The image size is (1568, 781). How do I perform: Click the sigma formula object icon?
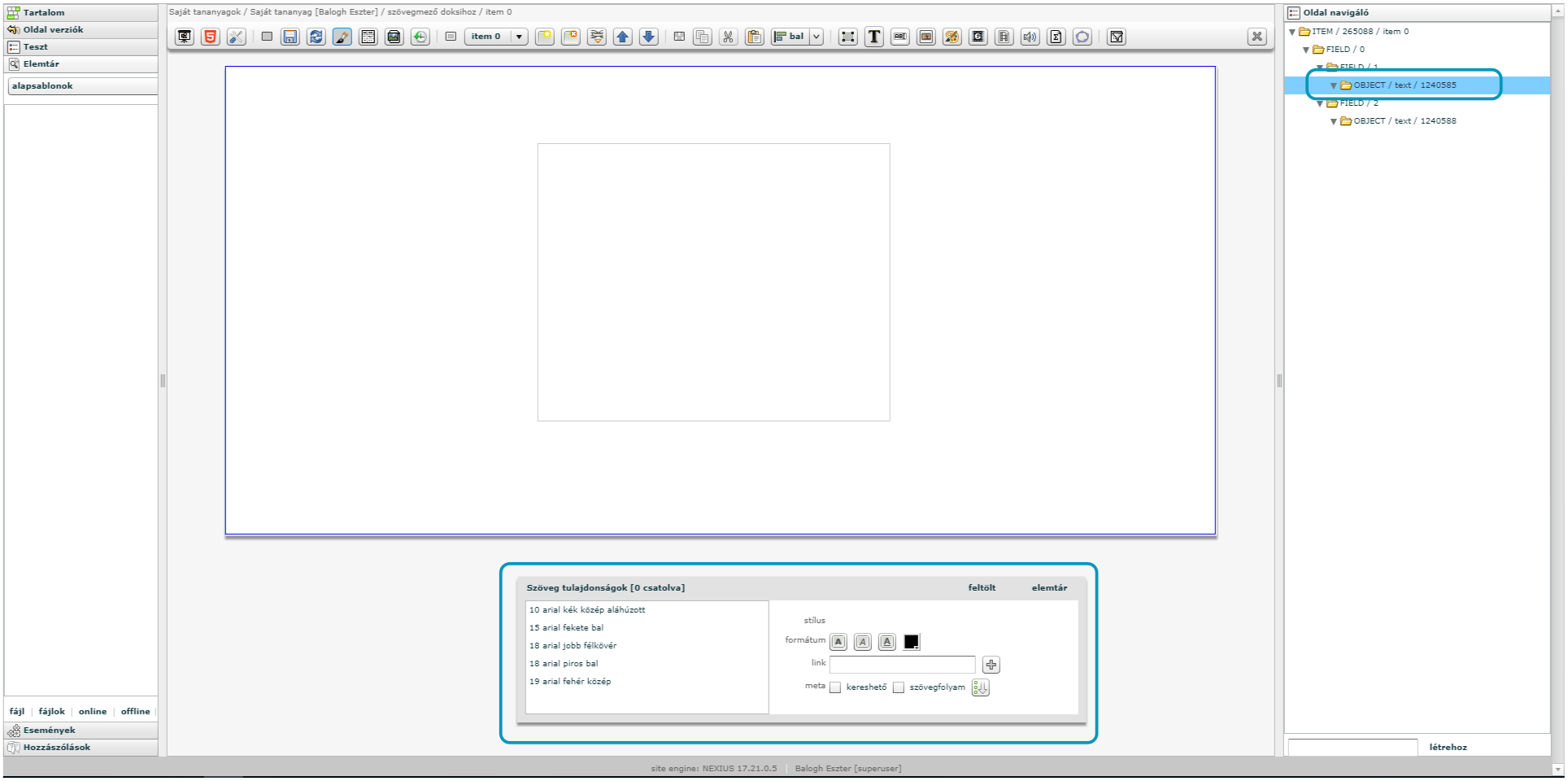point(1056,37)
